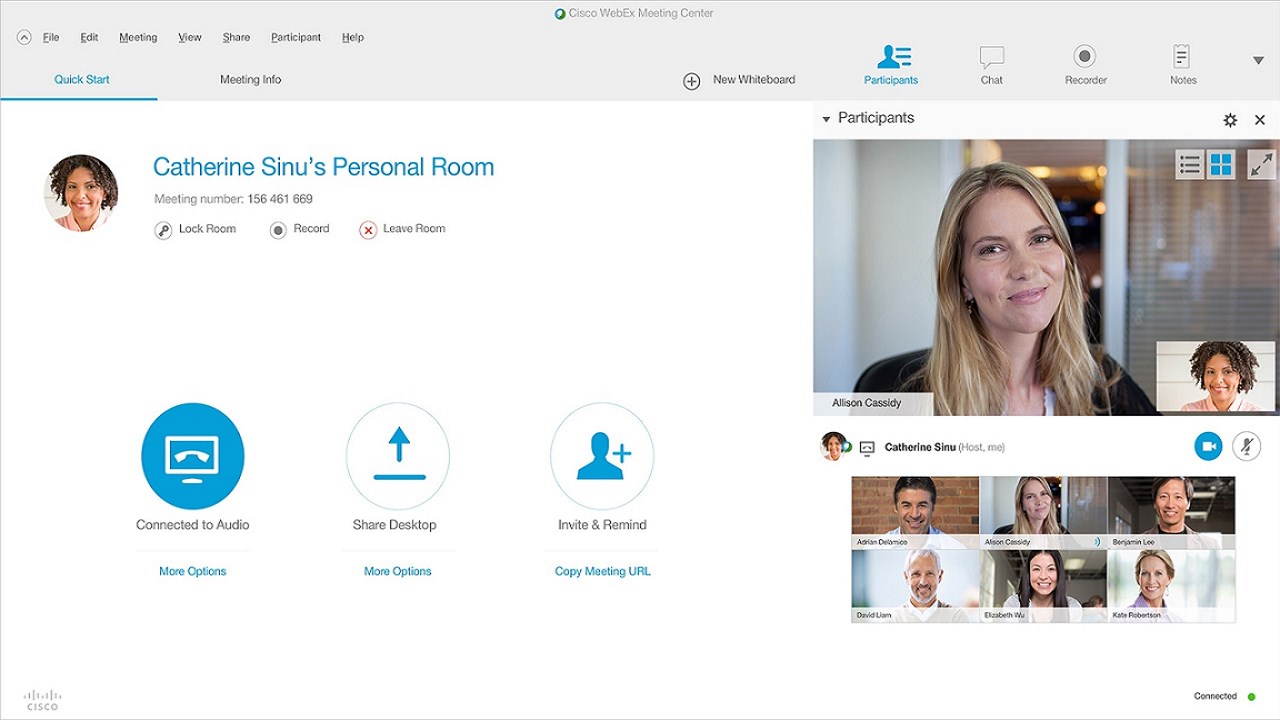Click the Cisco logo
This screenshot has height=720, width=1280.
[42, 699]
